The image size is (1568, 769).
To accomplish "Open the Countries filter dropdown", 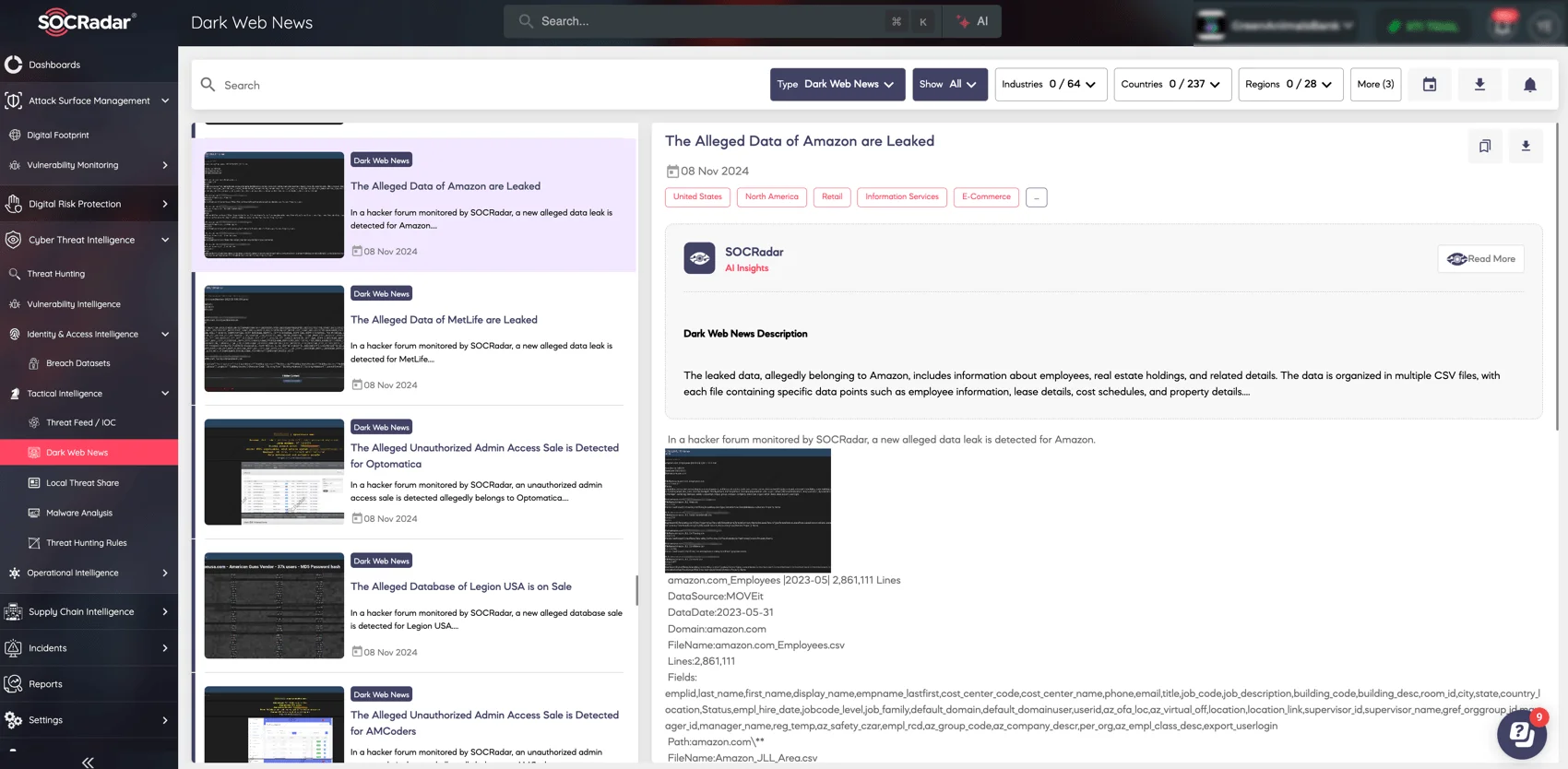I will tap(1172, 85).
